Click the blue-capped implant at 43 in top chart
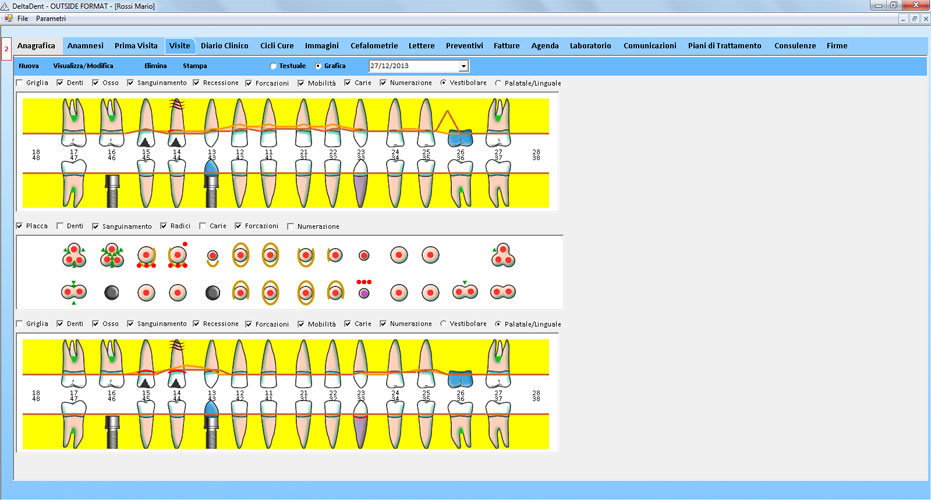Viewport: 931px width, 500px height. [211, 184]
